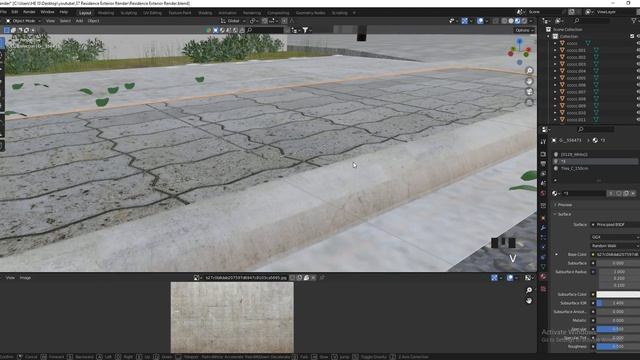Open the GGX distribution dropdown
The height and width of the screenshot is (360, 640).
pos(615,237)
